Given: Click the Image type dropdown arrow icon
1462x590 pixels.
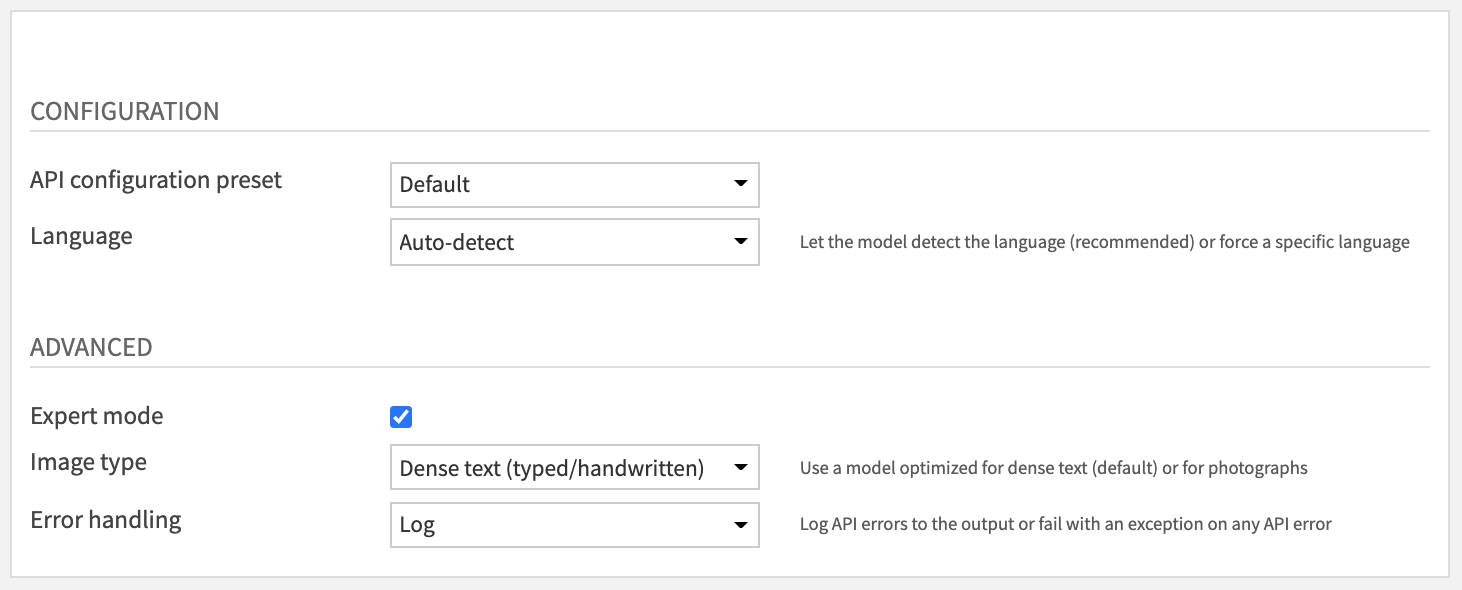Looking at the screenshot, I should pyautogui.click(x=741, y=467).
